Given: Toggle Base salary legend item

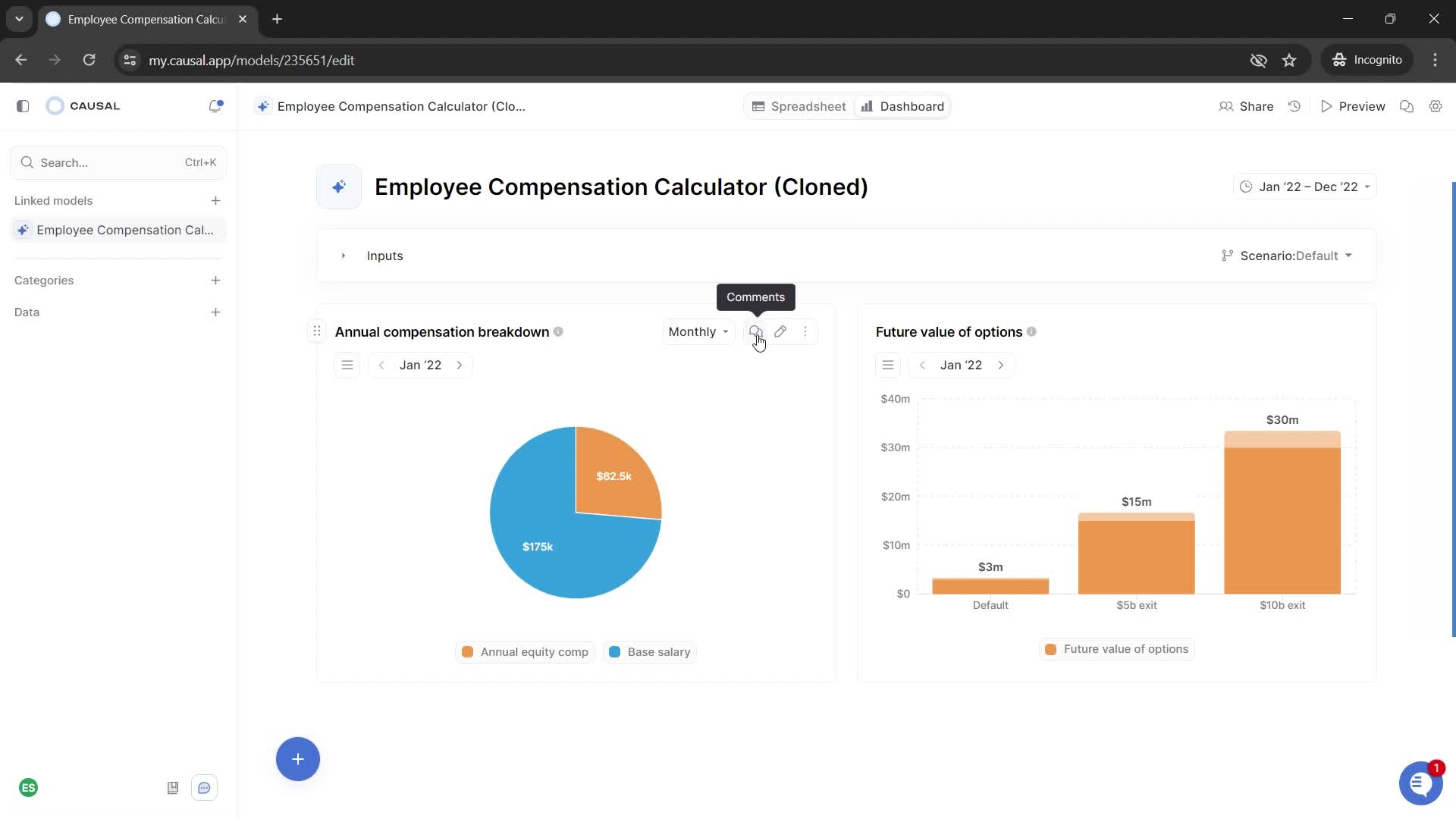Looking at the screenshot, I should (650, 652).
